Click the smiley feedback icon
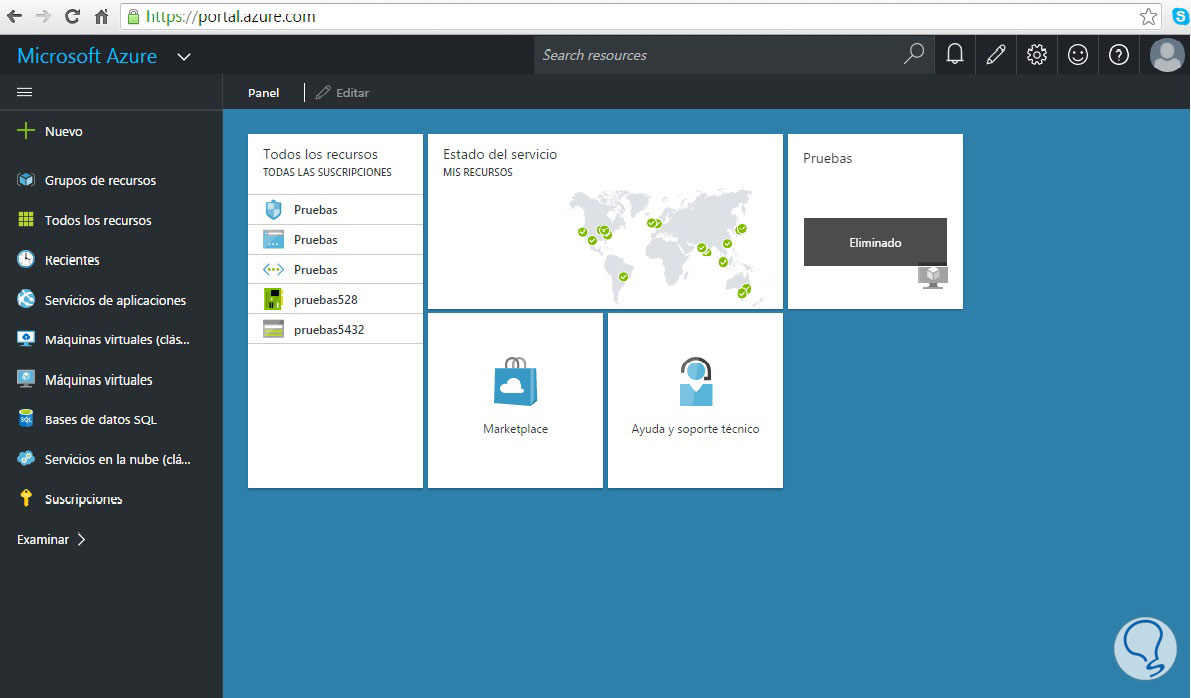This screenshot has width=1191, height=698. [x=1078, y=55]
